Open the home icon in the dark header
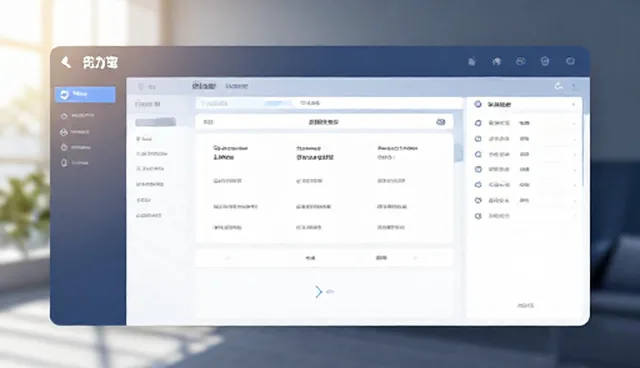Screen dimensions: 640x368 click(496, 62)
